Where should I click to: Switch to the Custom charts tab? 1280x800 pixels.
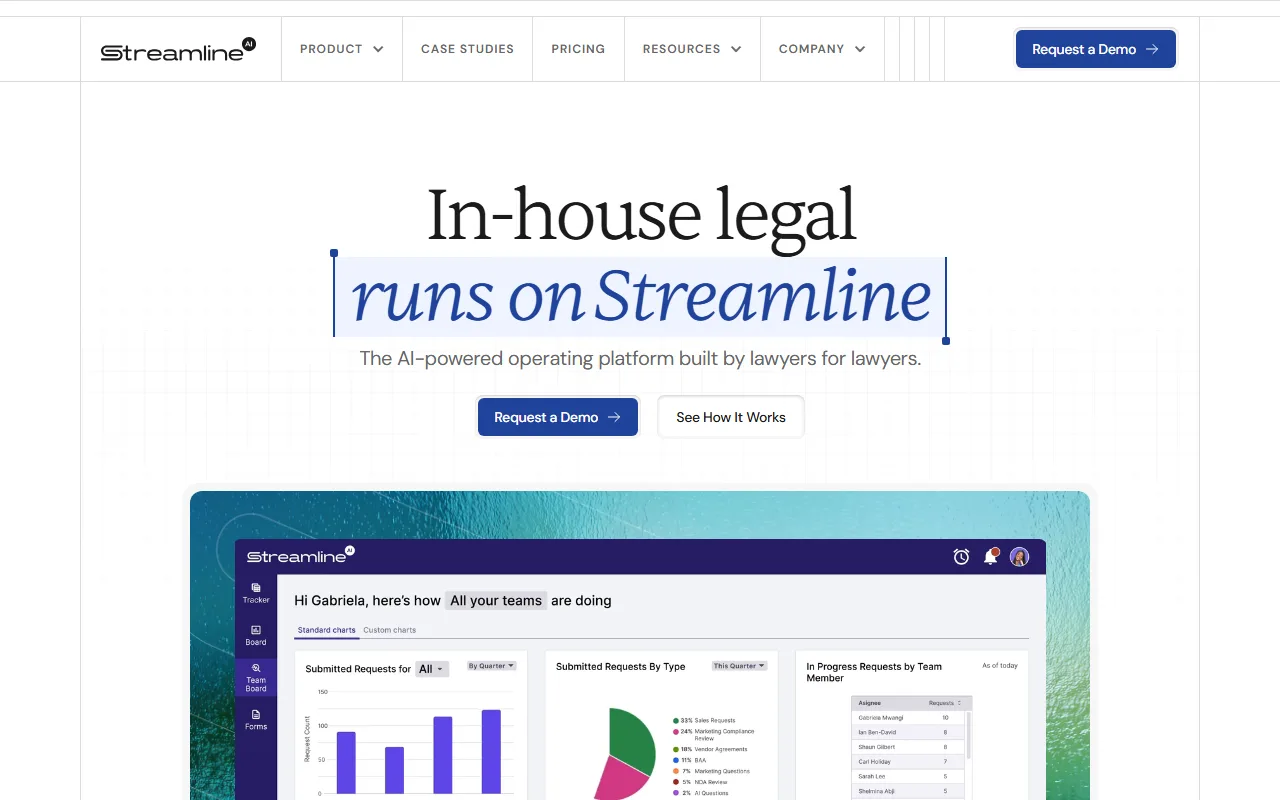pyautogui.click(x=390, y=630)
